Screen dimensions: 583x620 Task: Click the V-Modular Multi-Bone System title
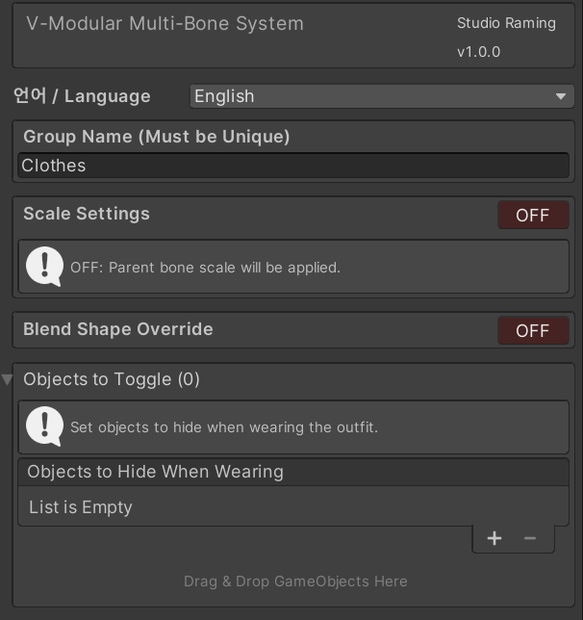pos(165,23)
